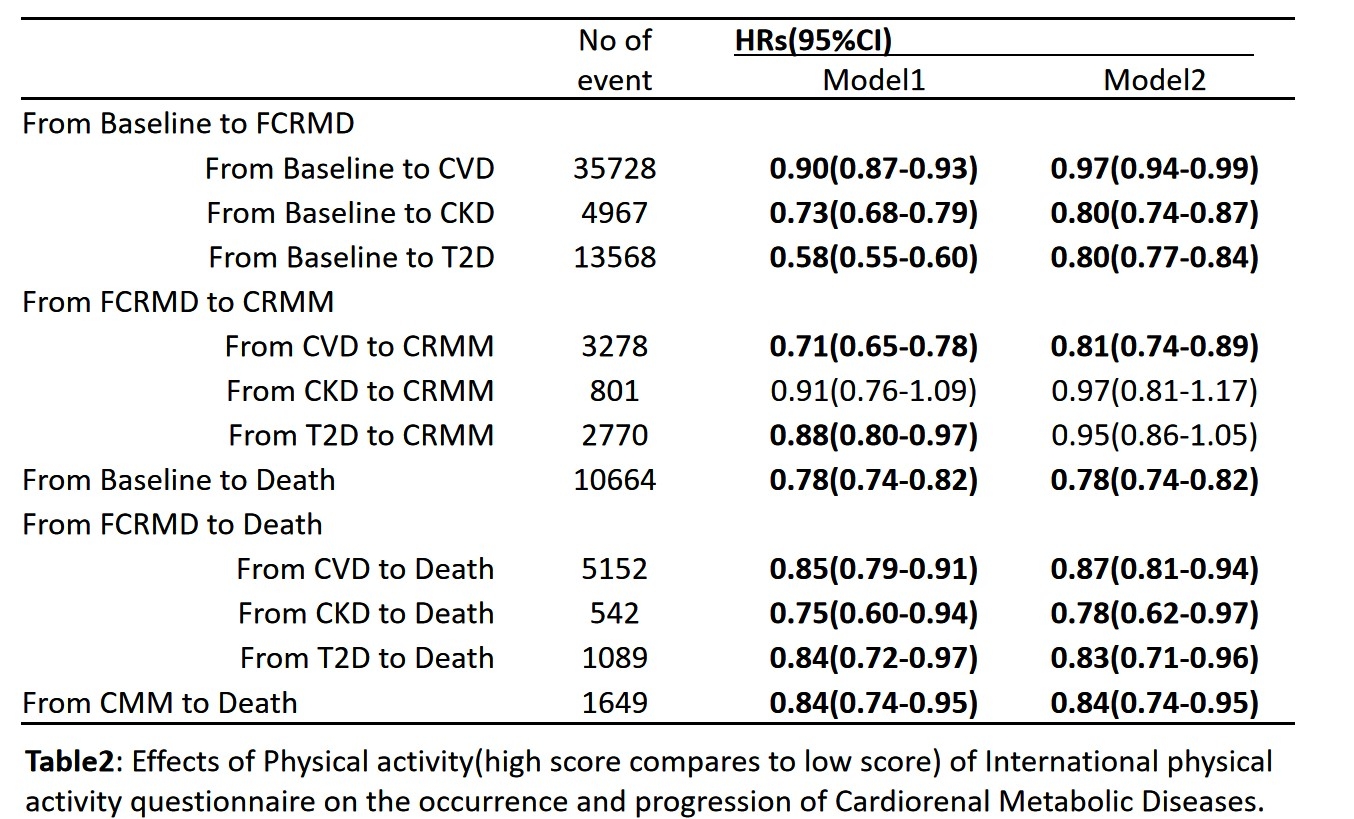
Task: Click Model1 value 0.73(0.68-0.79)
Action: 873,213
